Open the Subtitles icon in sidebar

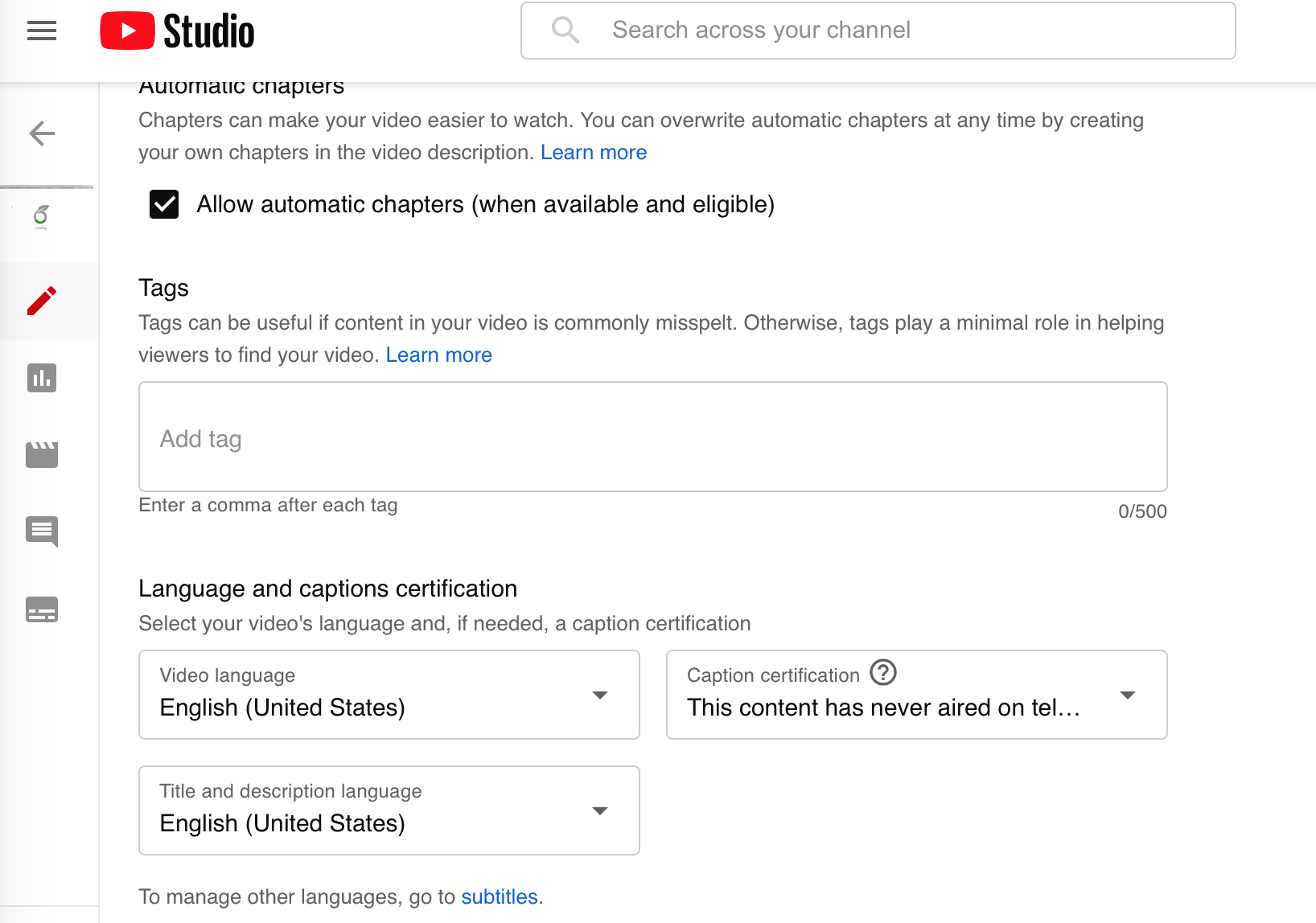pyautogui.click(x=42, y=609)
